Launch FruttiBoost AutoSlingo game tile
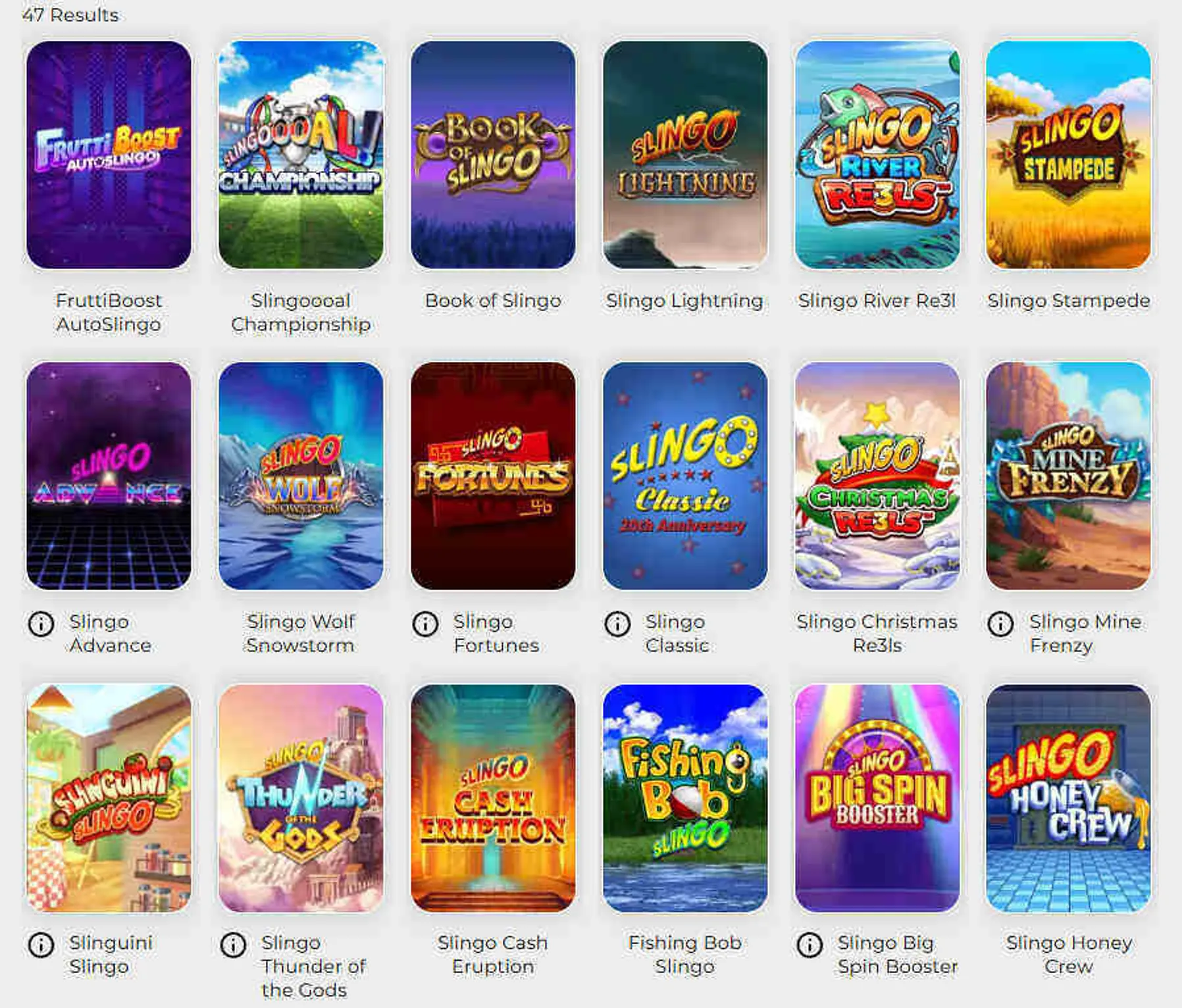1182x1008 pixels. point(109,155)
